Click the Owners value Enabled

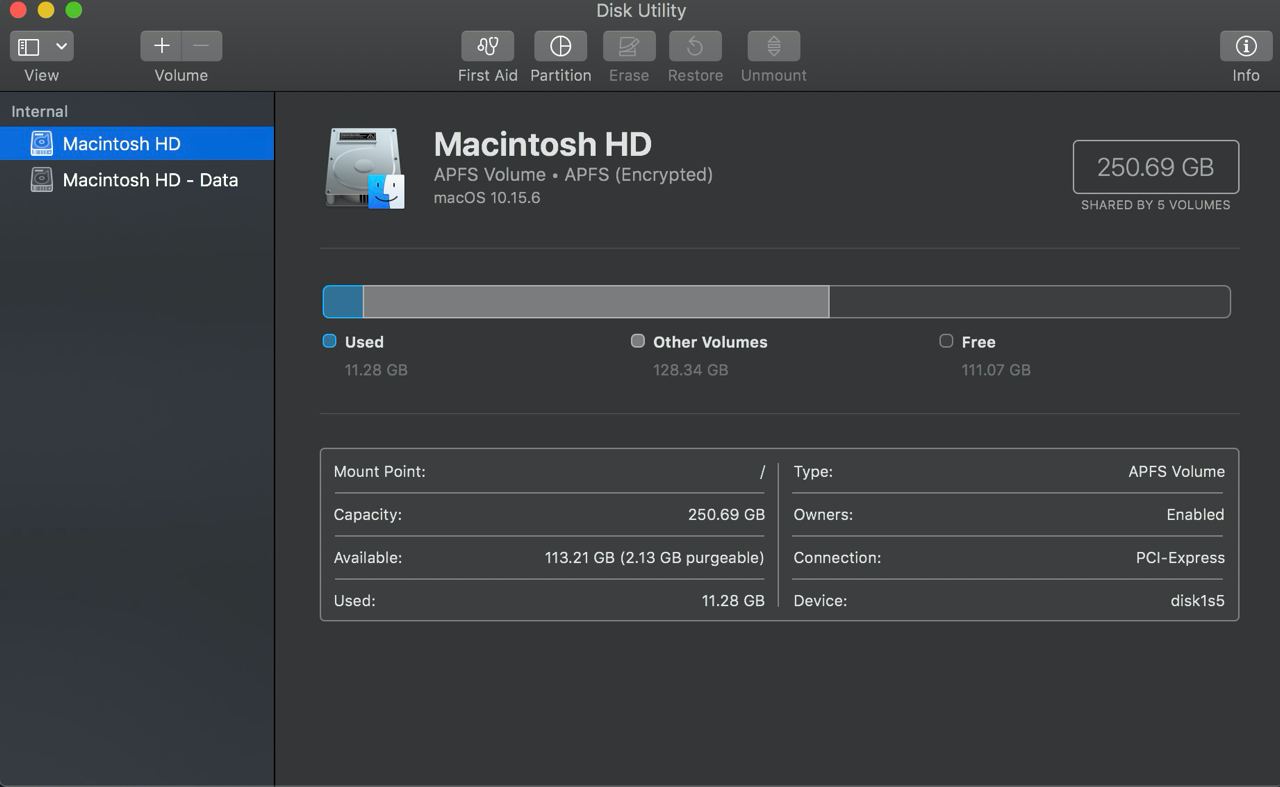point(1196,515)
